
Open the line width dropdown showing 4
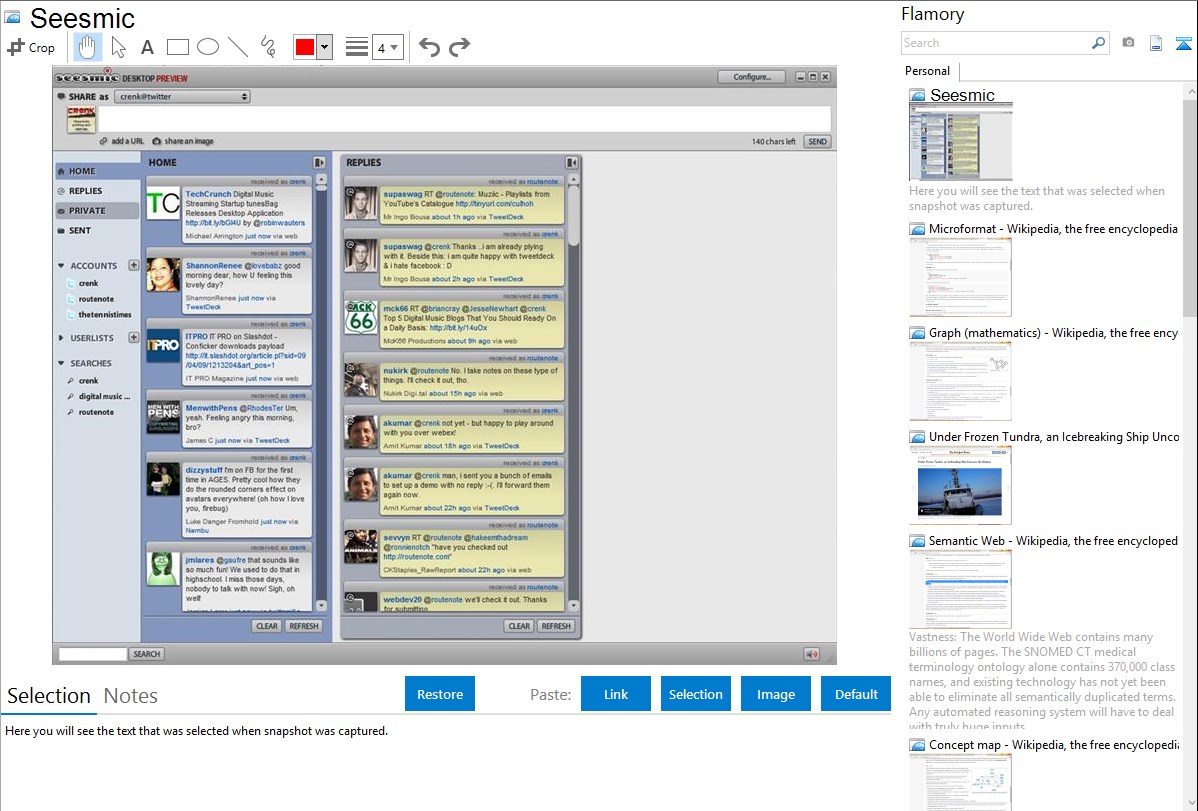pos(387,48)
